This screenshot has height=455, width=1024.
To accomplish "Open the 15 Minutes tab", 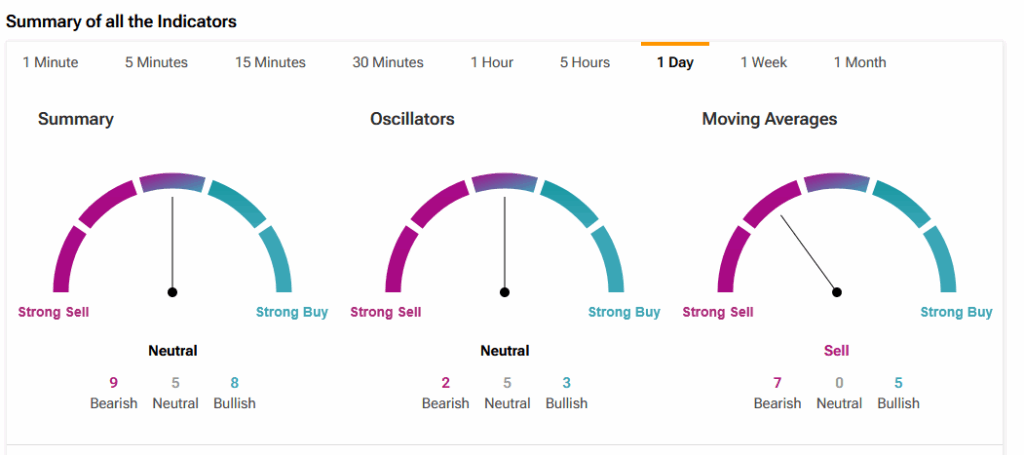I will 270,62.
